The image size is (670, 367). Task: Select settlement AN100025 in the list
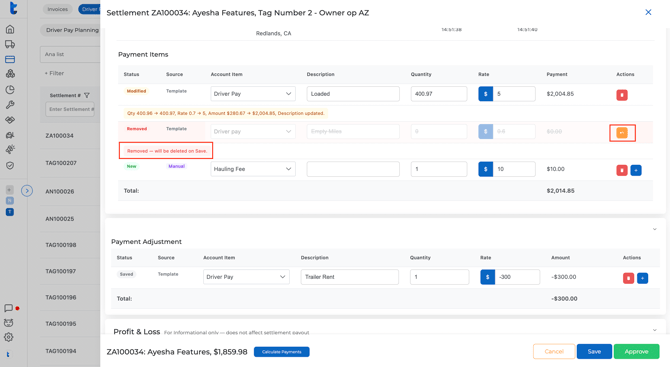pos(59,219)
